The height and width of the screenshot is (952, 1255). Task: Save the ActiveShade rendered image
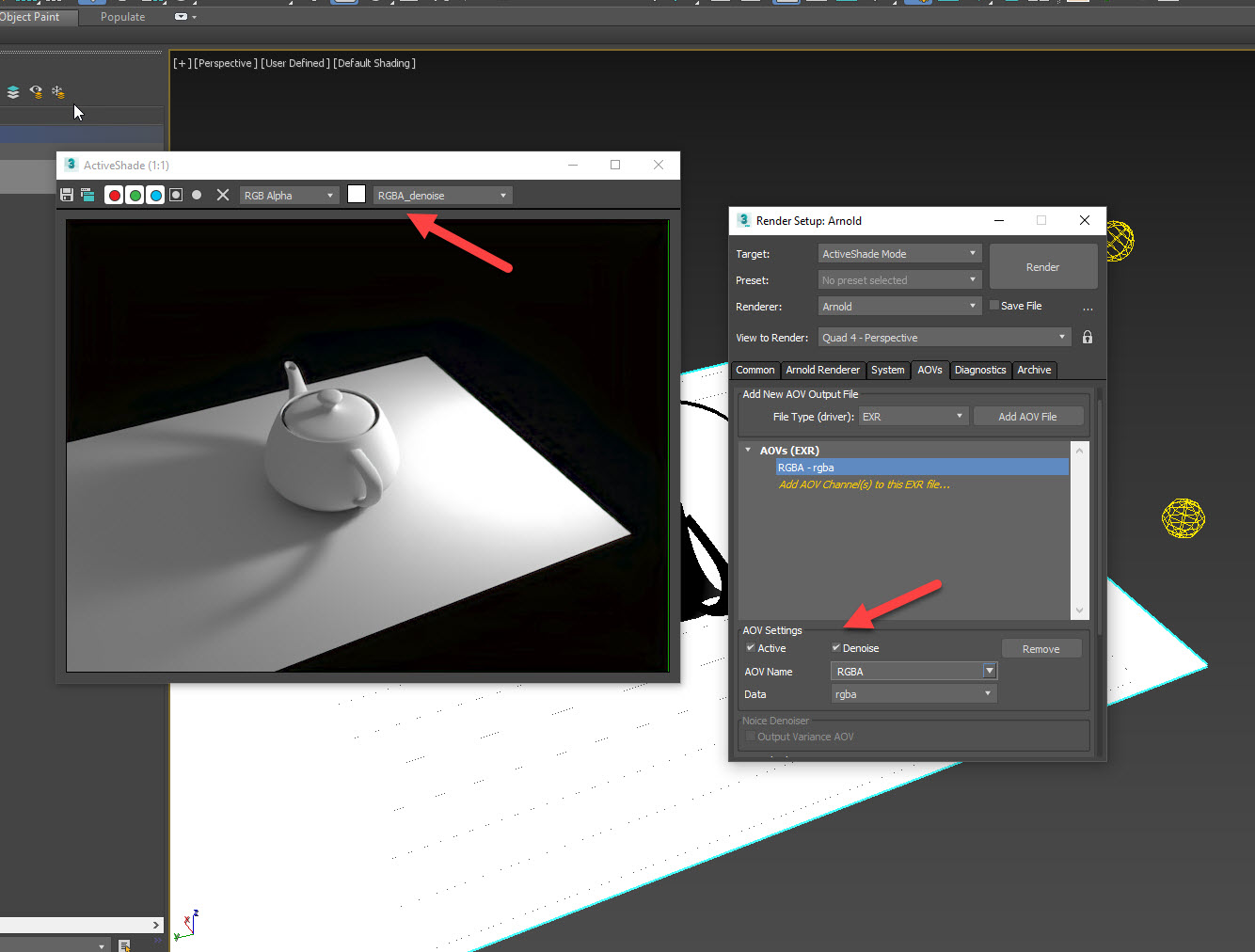67,195
